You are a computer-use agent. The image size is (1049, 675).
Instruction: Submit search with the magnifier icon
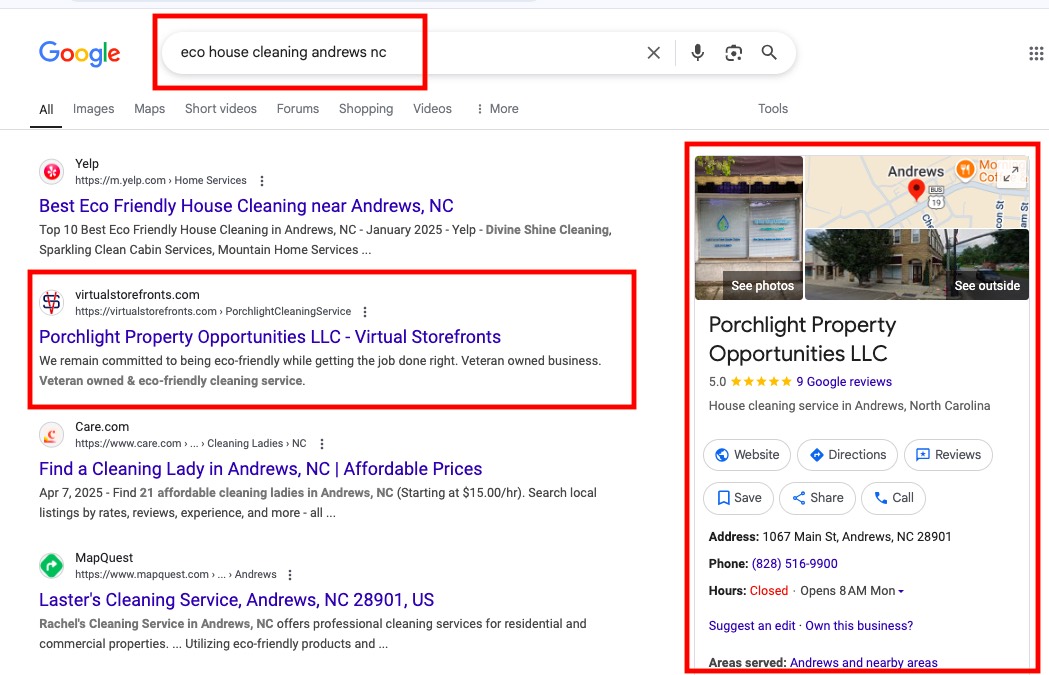point(769,52)
